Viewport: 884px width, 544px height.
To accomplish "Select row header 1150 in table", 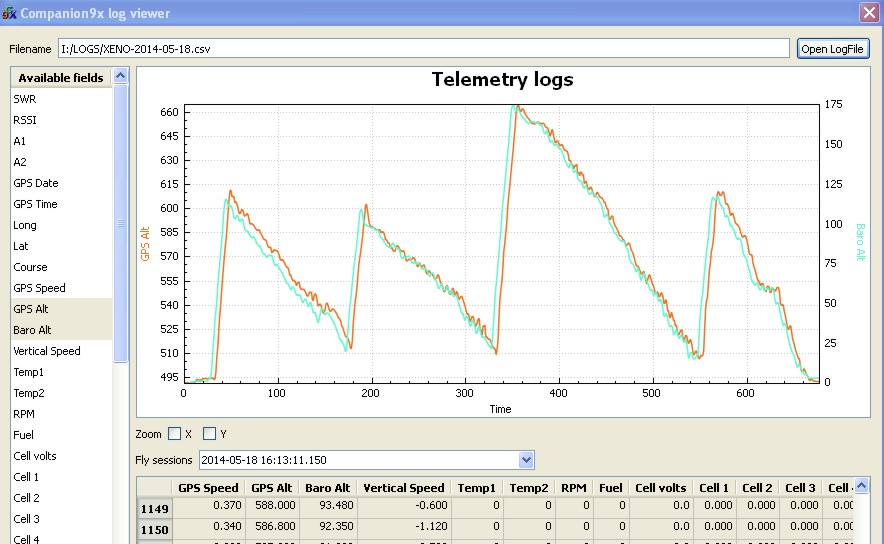I will pyautogui.click(x=156, y=528).
